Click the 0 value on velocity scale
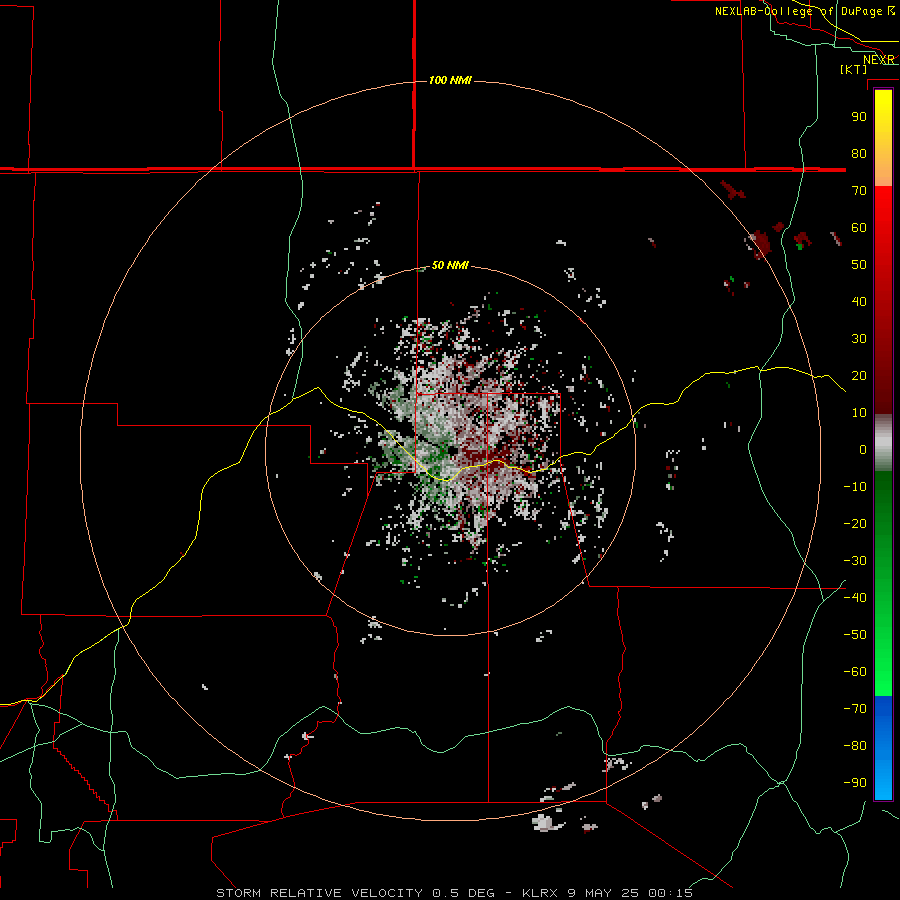Image resolution: width=900 pixels, height=900 pixels. point(863,449)
